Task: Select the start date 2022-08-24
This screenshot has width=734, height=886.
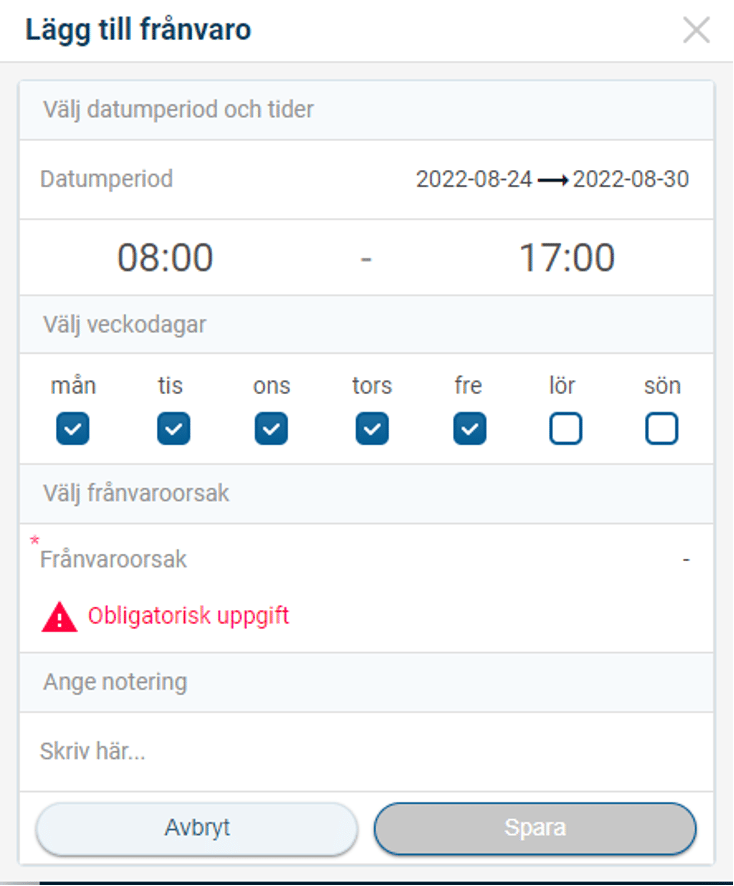Action: click(x=474, y=180)
